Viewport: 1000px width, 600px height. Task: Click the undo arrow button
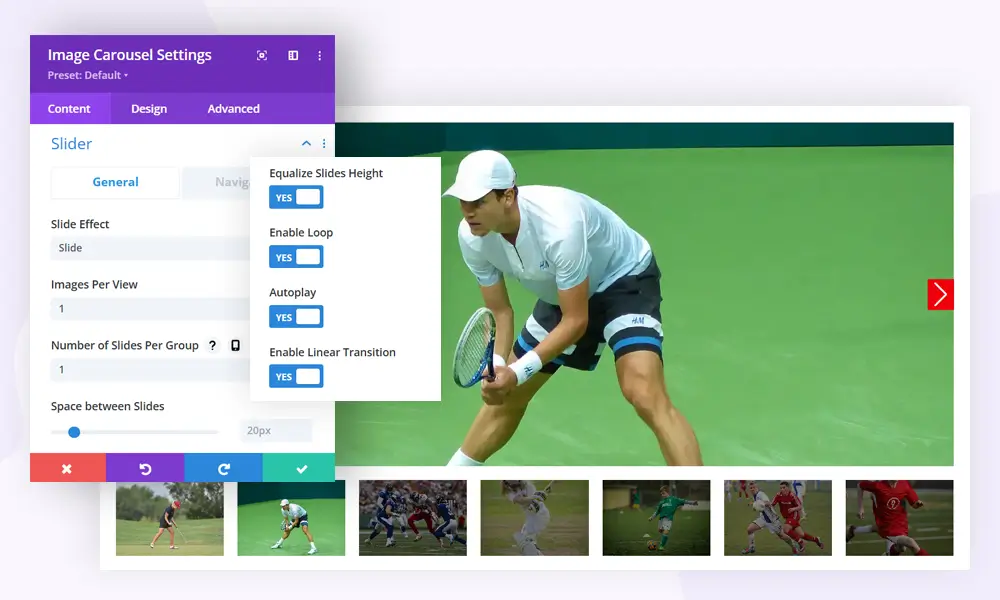(x=145, y=468)
